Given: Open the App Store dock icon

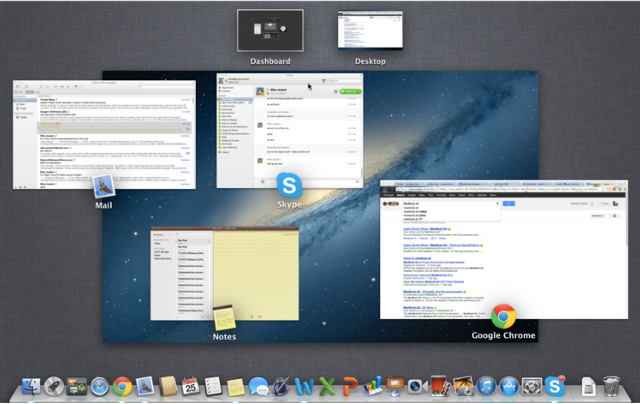Looking at the screenshot, I should 509,386.
